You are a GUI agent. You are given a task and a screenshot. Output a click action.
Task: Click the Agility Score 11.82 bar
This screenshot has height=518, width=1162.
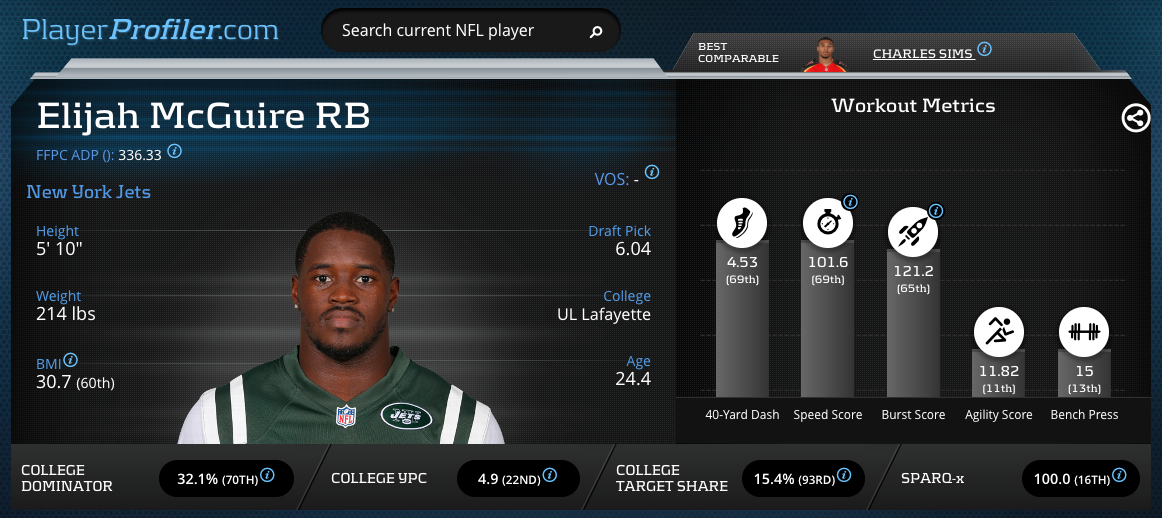[998, 373]
